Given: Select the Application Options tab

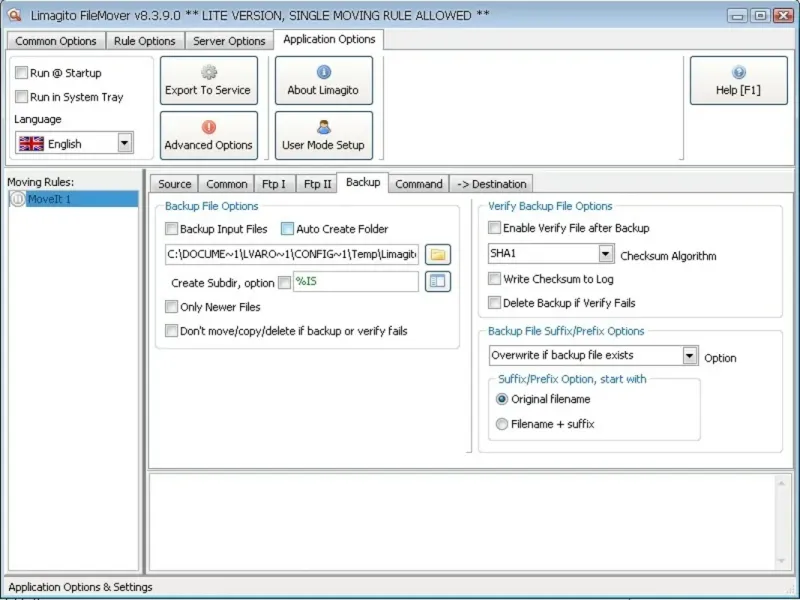Looking at the screenshot, I should 329,39.
